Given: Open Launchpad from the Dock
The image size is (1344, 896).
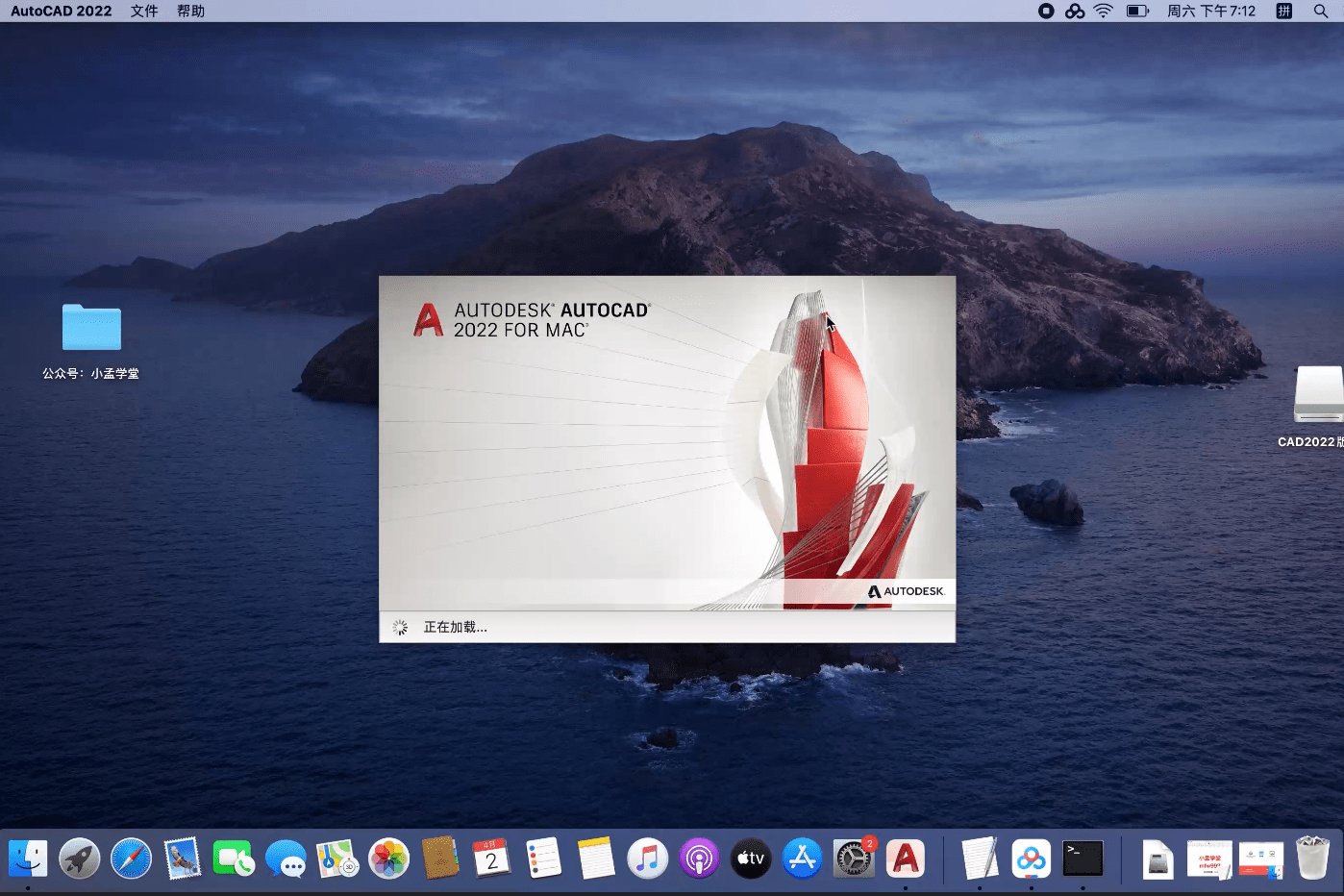Looking at the screenshot, I should (x=80, y=859).
